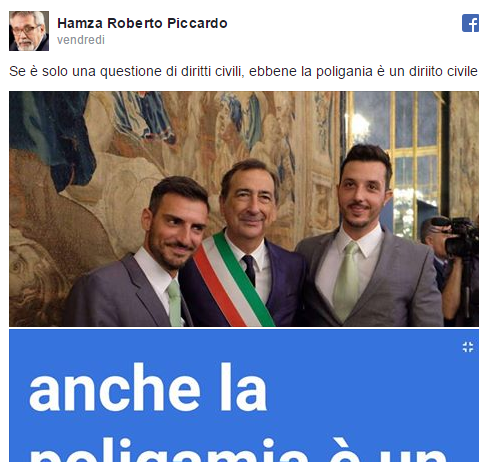The width and height of the screenshot is (479, 462).
Task: Click the "vendredi" post timestamp
Action: (x=81, y=40)
